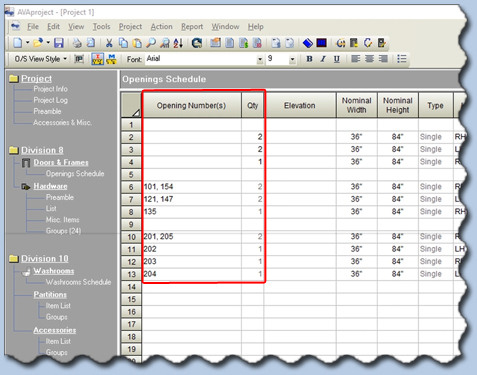Open the Accessories link
Screen dimensions: 477x375
pos(55,330)
